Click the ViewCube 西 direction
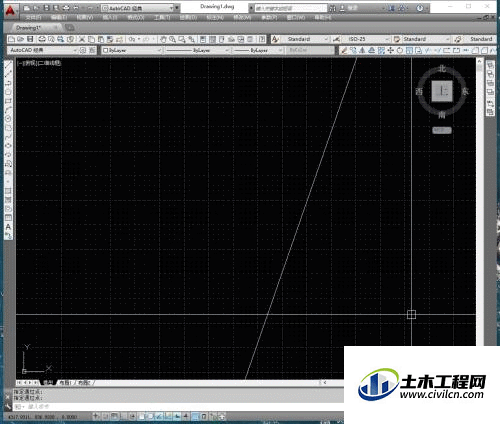The image size is (500, 424). 419,91
